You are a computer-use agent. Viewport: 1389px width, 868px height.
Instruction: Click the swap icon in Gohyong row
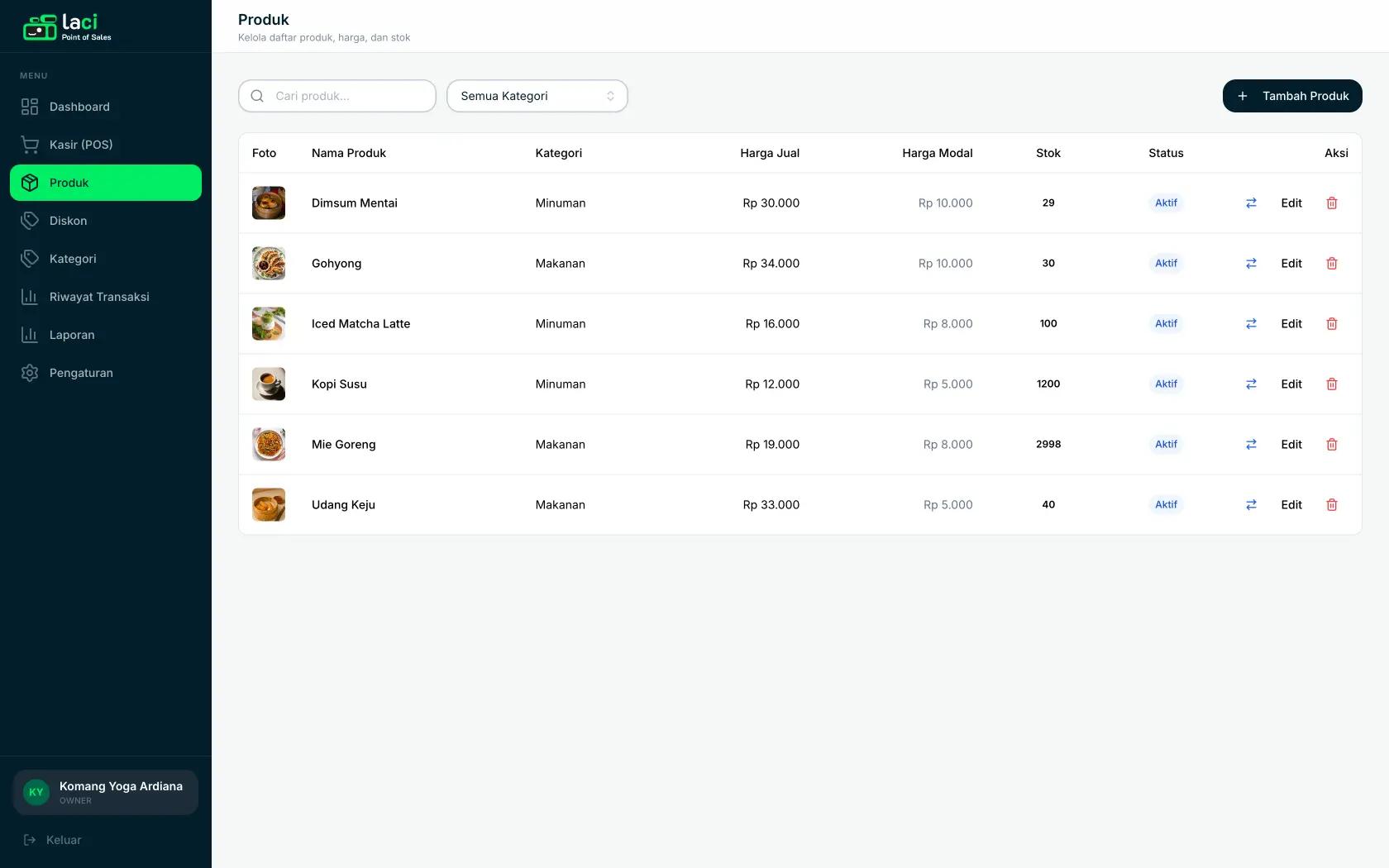tap(1251, 263)
